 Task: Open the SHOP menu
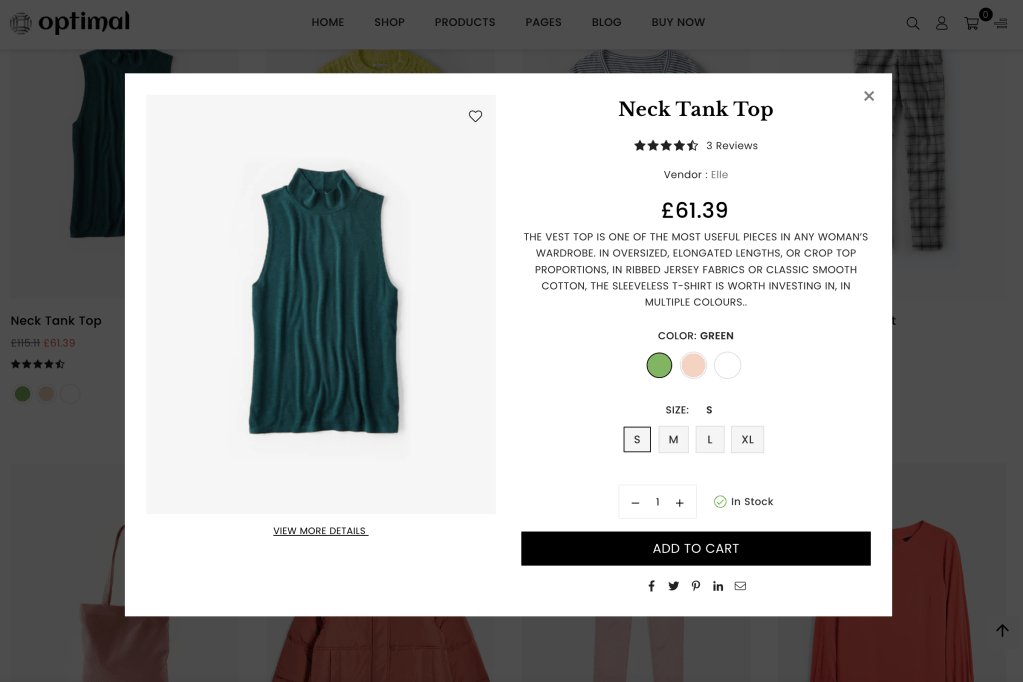point(389,22)
